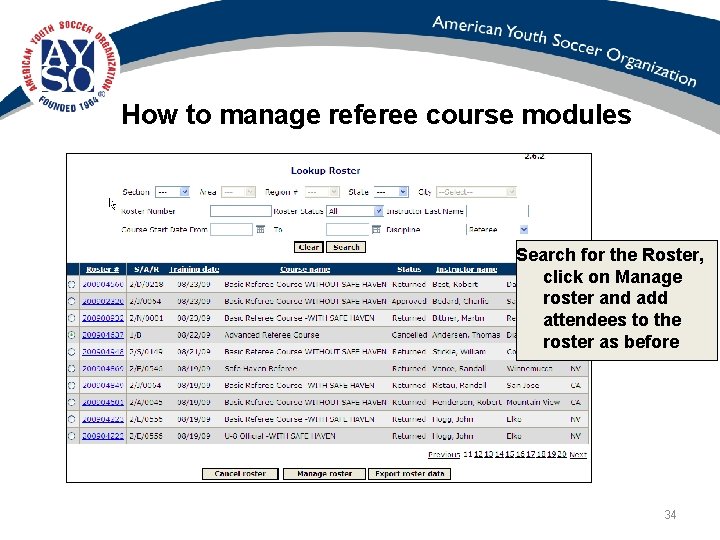
Task: Open the Discipline dropdown showing Referee
Action: coord(498,229)
